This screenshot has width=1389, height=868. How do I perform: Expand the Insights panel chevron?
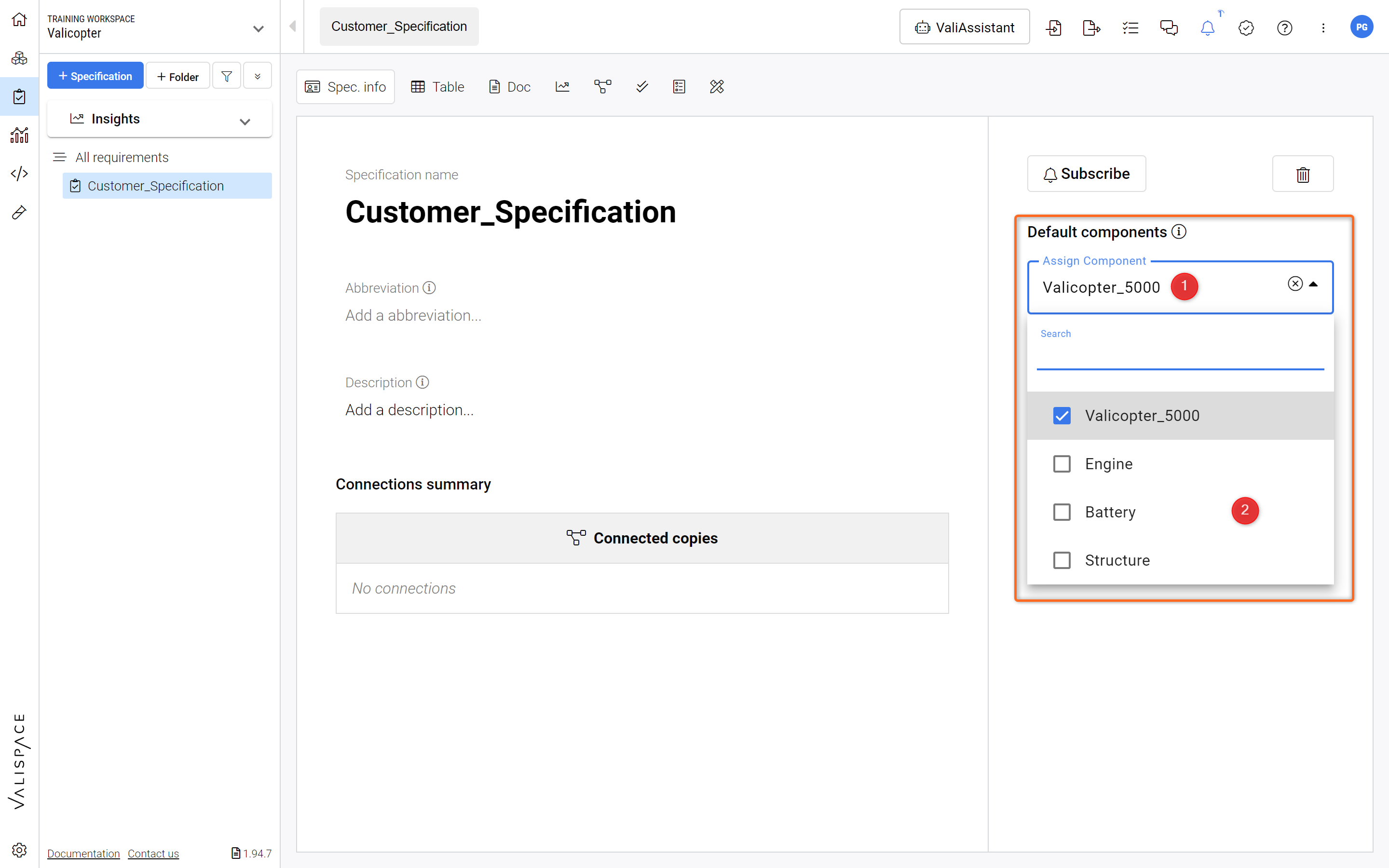click(x=245, y=121)
